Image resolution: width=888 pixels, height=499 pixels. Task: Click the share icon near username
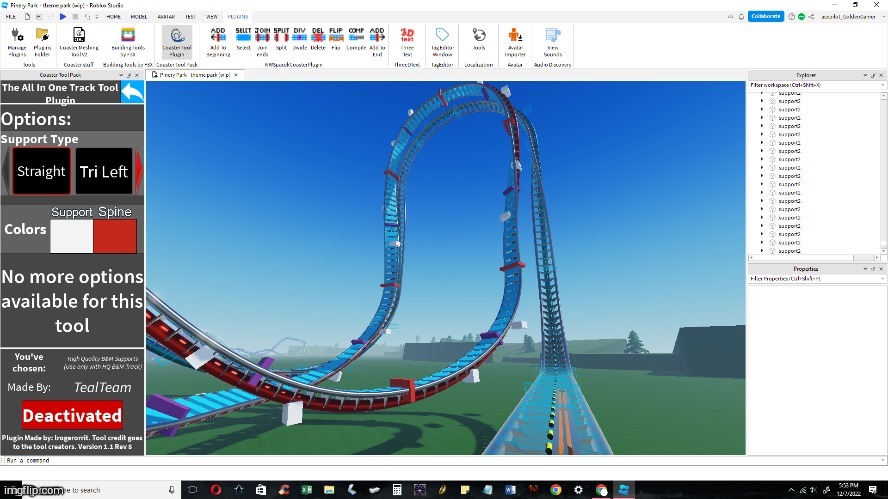(x=811, y=16)
